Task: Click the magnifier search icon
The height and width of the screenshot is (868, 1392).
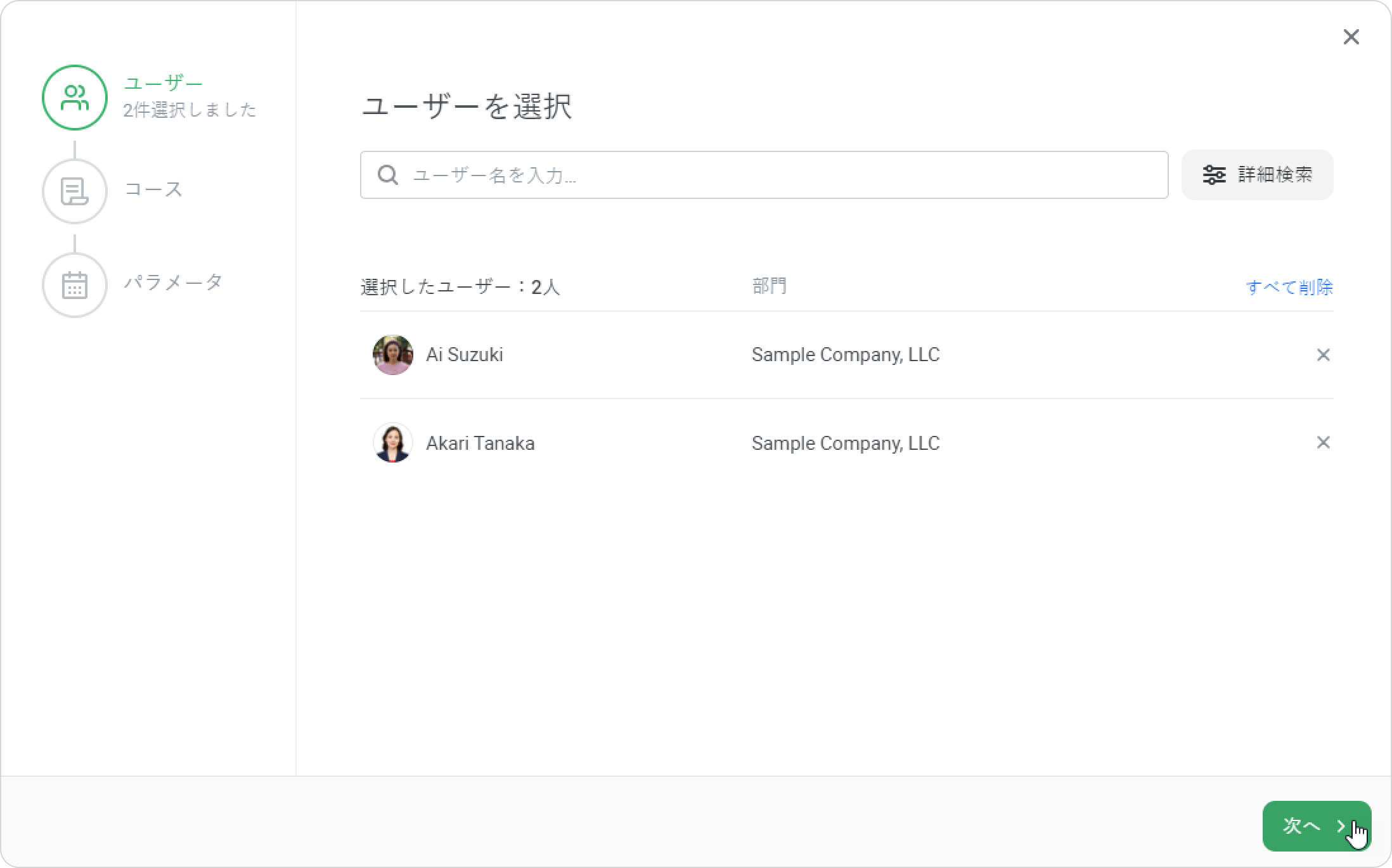Action: [x=387, y=175]
